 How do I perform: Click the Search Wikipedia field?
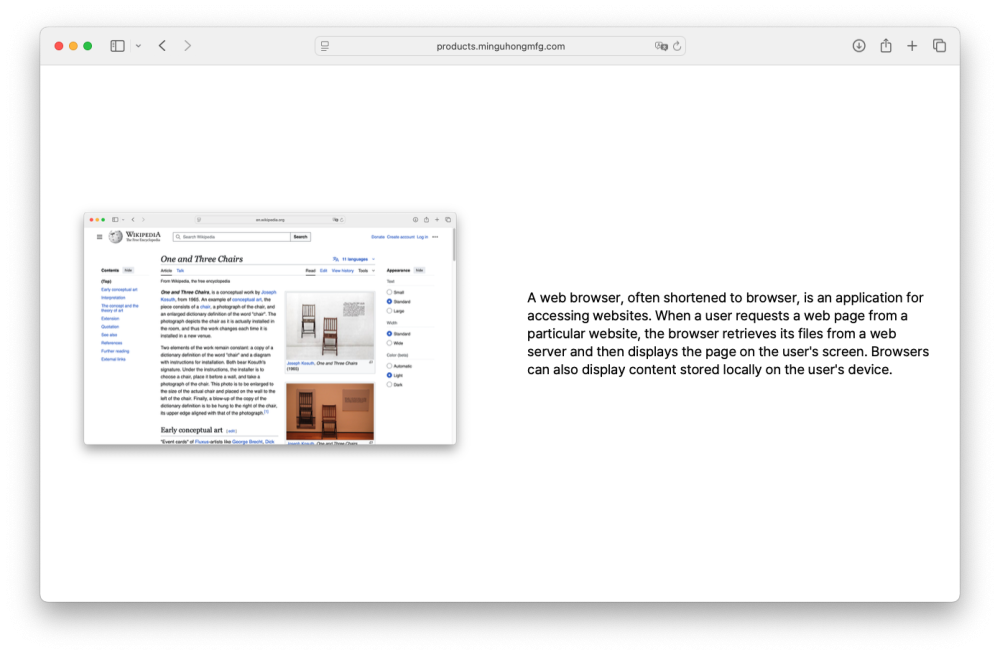point(232,237)
